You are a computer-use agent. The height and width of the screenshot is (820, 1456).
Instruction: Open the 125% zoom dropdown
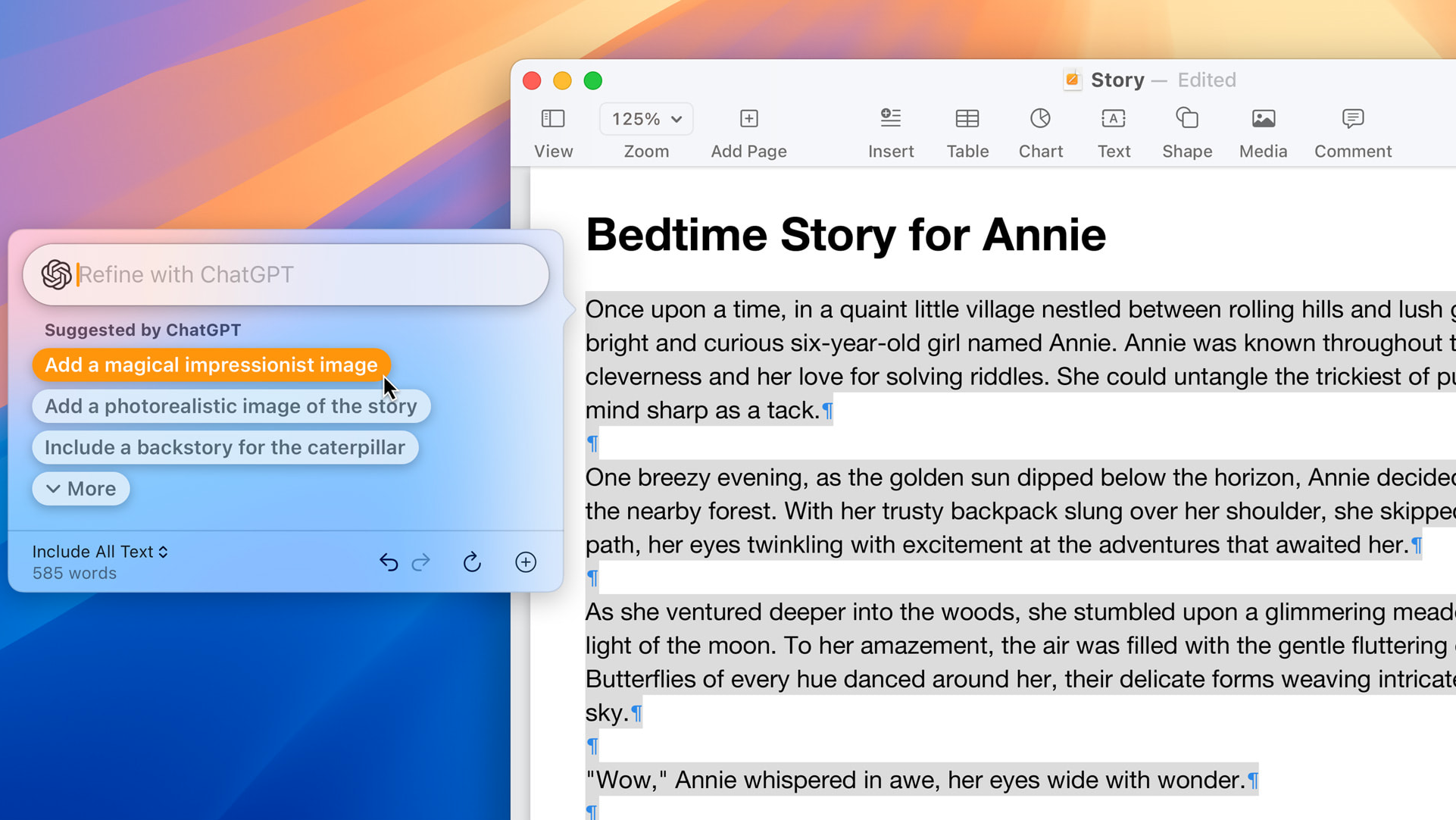pyautogui.click(x=646, y=119)
